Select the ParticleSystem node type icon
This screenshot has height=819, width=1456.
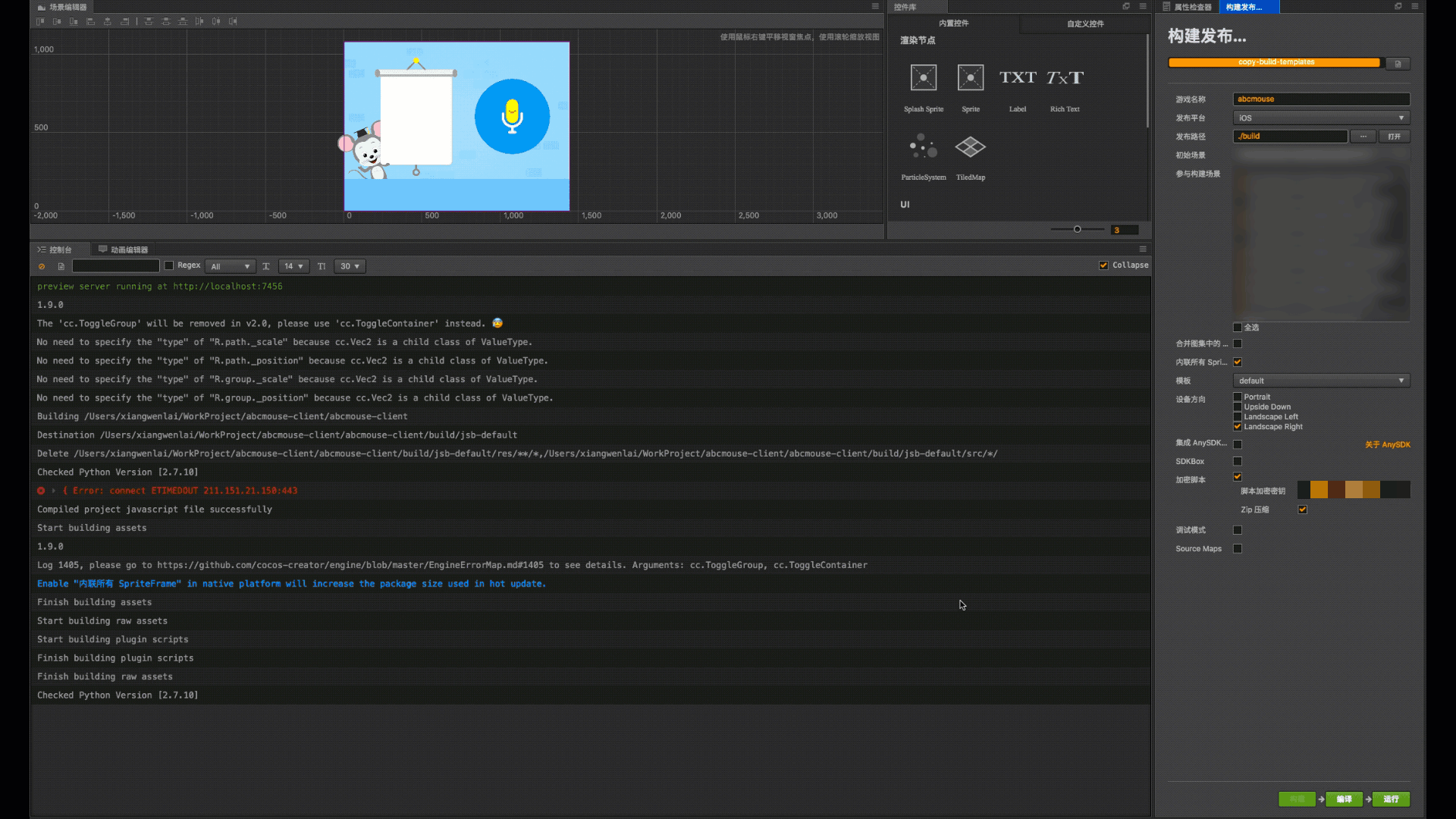tap(922, 147)
